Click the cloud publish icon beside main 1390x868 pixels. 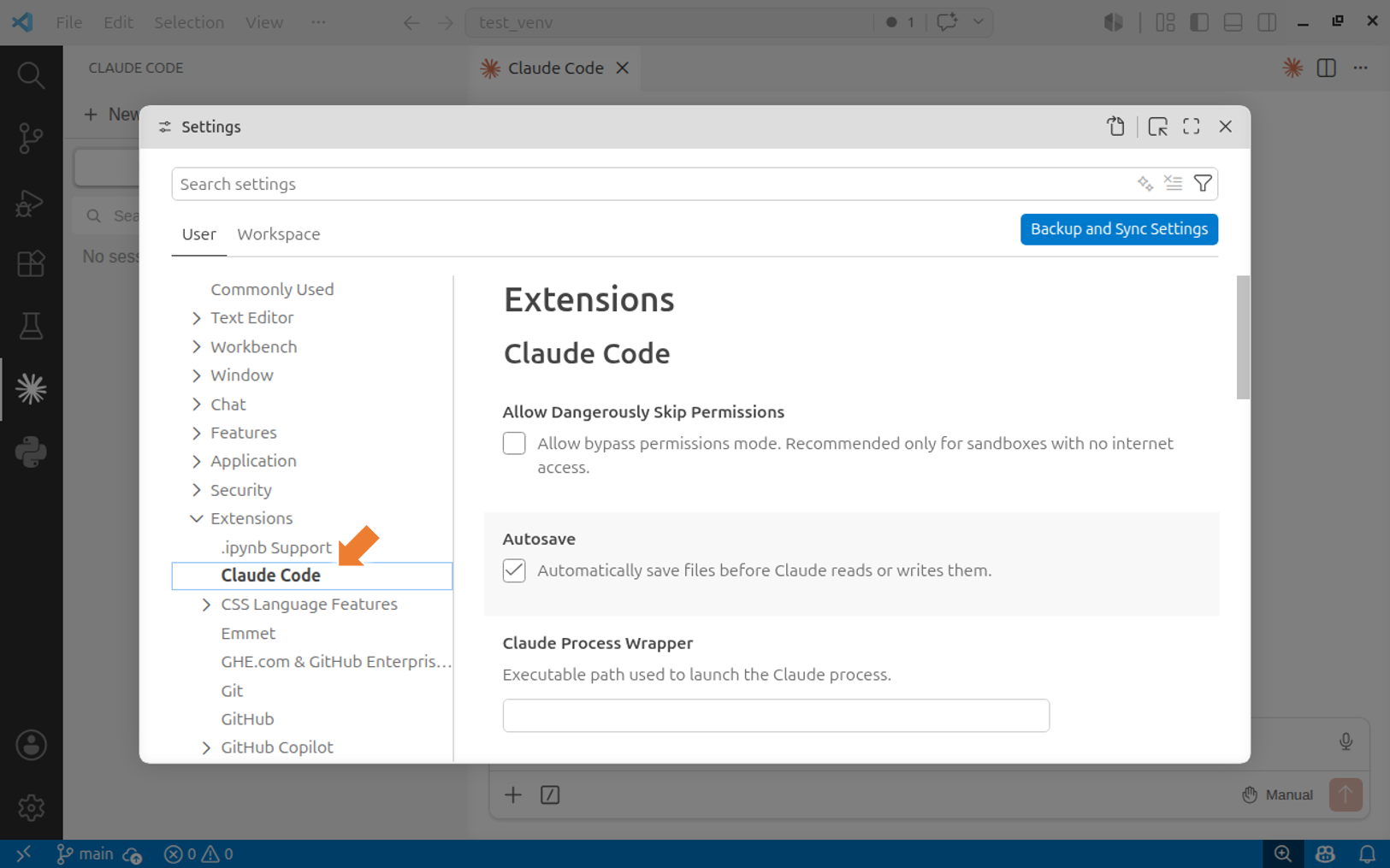point(132,854)
